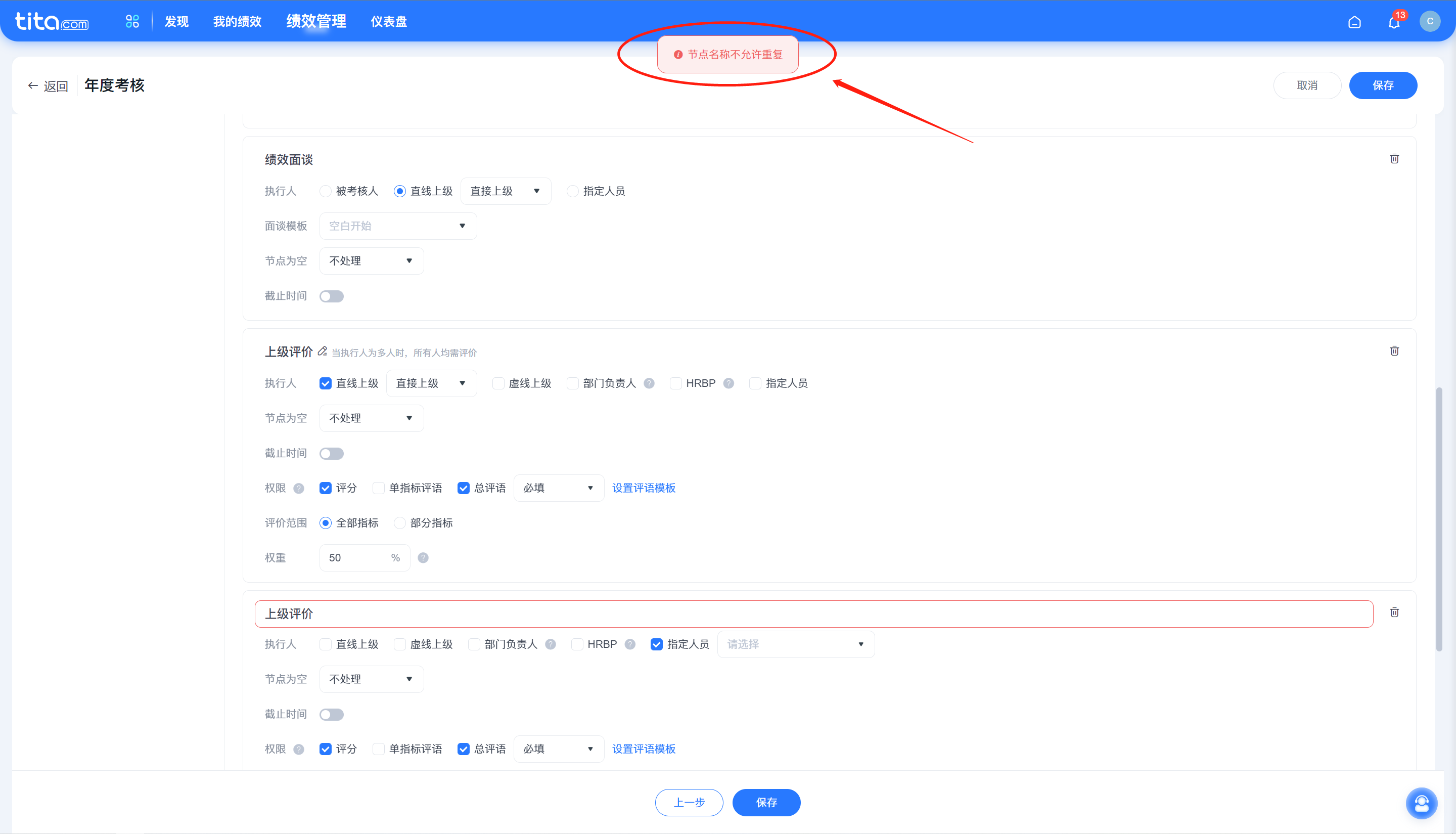Image resolution: width=1456 pixels, height=834 pixels.
Task: Click the highlighted 上级评价 node name field
Action: tap(813, 614)
